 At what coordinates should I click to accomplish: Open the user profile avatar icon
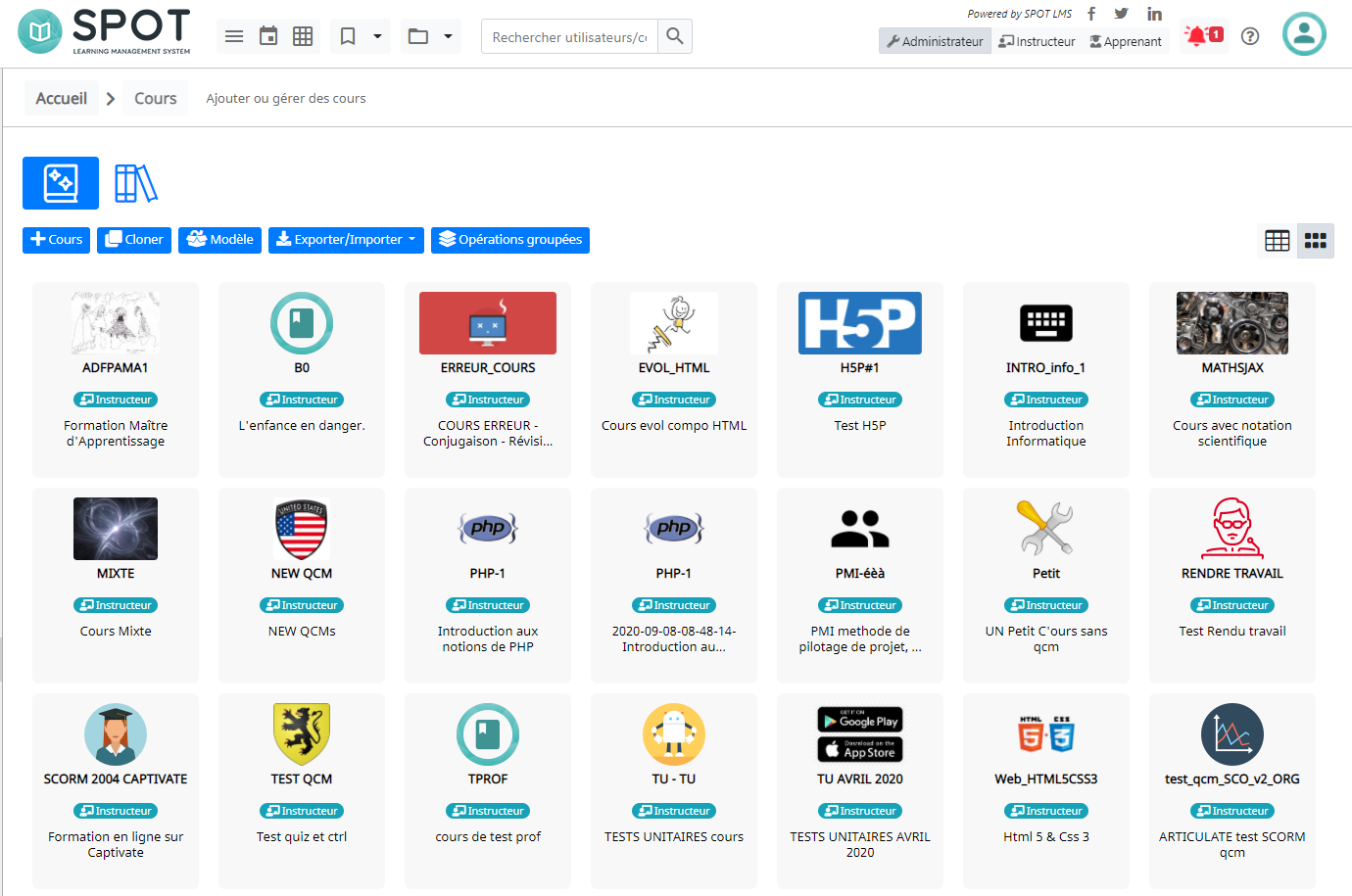click(x=1304, y=35)
